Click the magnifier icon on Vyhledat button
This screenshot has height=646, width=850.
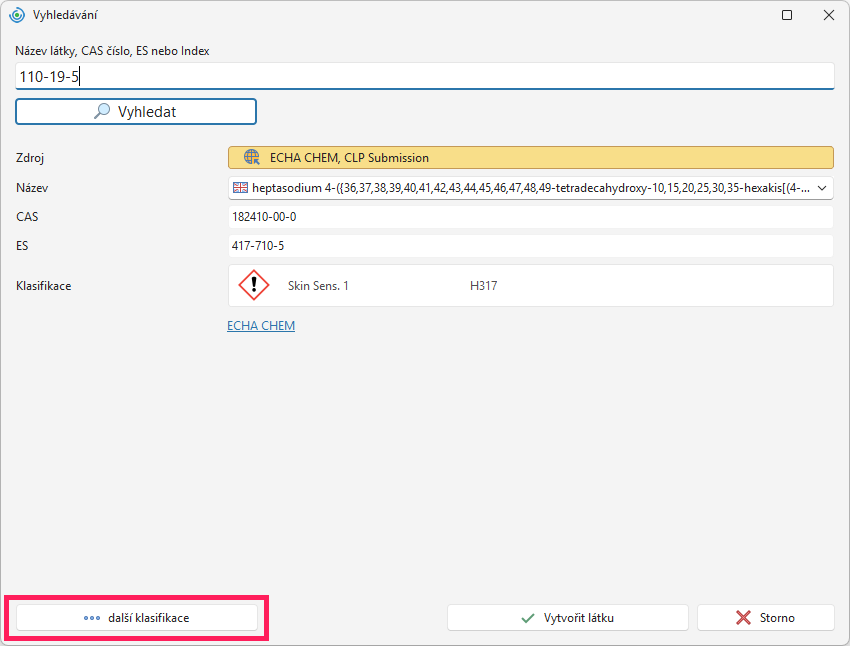pyautogui.click(x=102, y=111)
